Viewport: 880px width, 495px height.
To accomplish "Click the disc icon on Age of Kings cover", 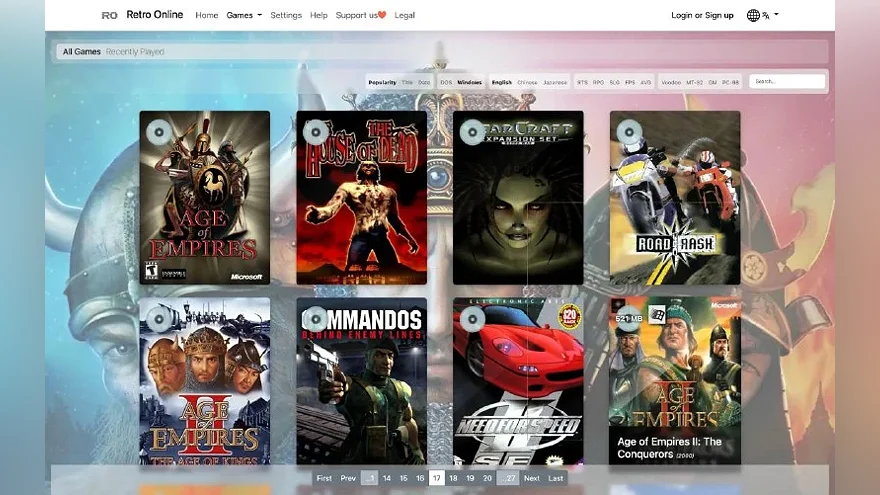I will (159, 319).
